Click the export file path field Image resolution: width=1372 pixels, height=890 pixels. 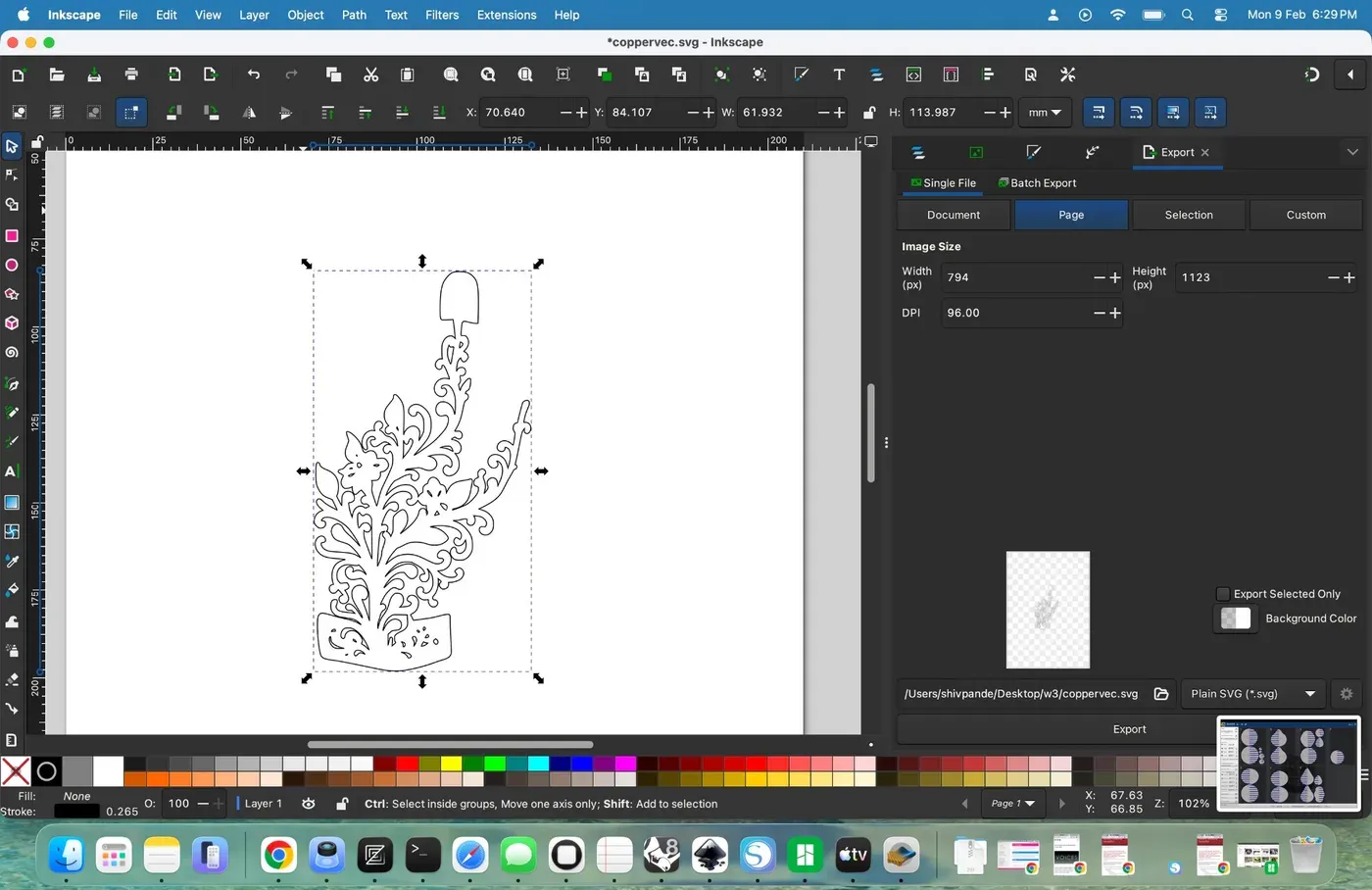[1021, 694]
